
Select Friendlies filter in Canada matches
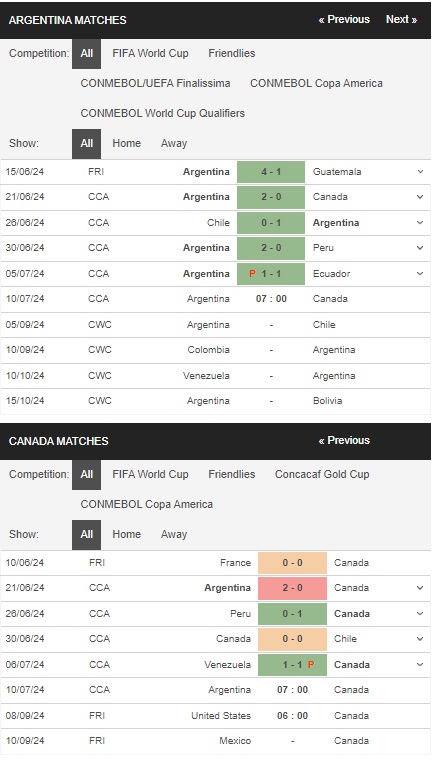point(231,475)
